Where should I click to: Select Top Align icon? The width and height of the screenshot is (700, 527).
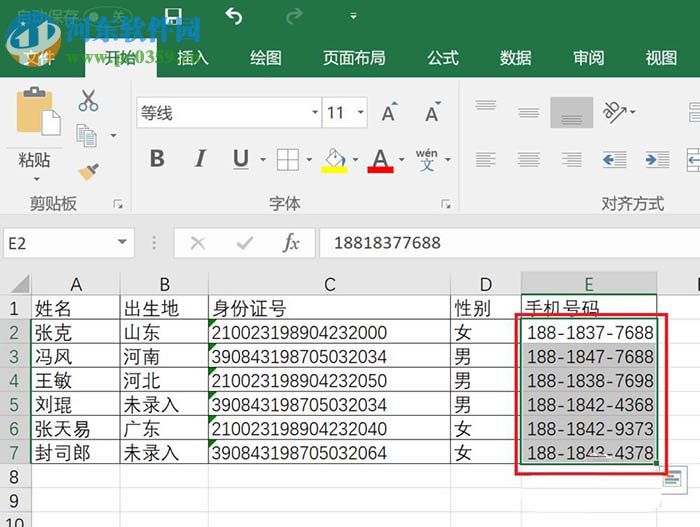coord(485,107)
